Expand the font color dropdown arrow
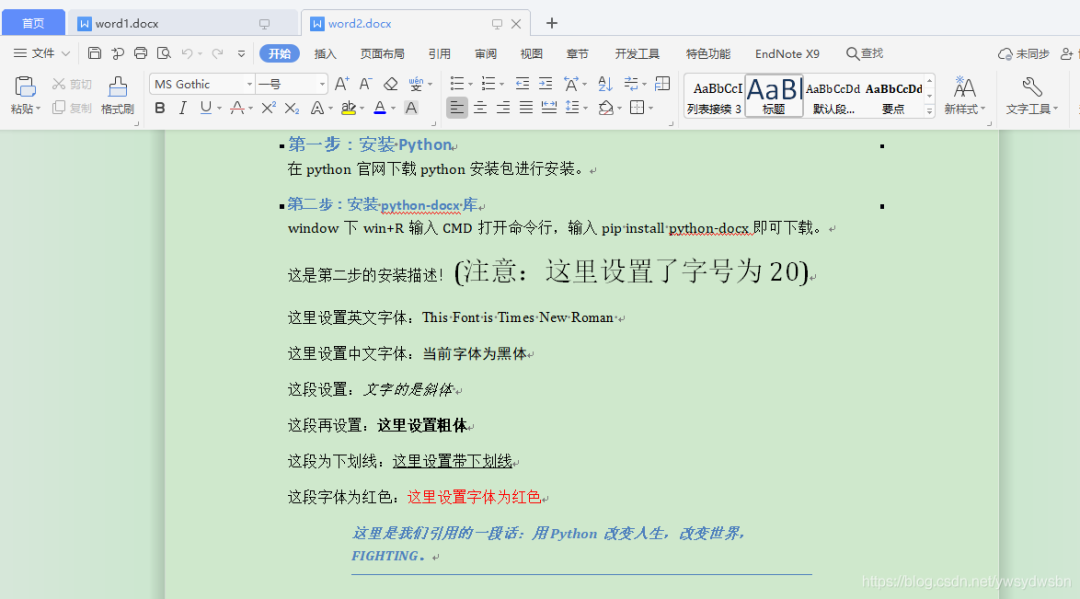1080x599 pixels. pyautogui.click(x=393, y=107)
